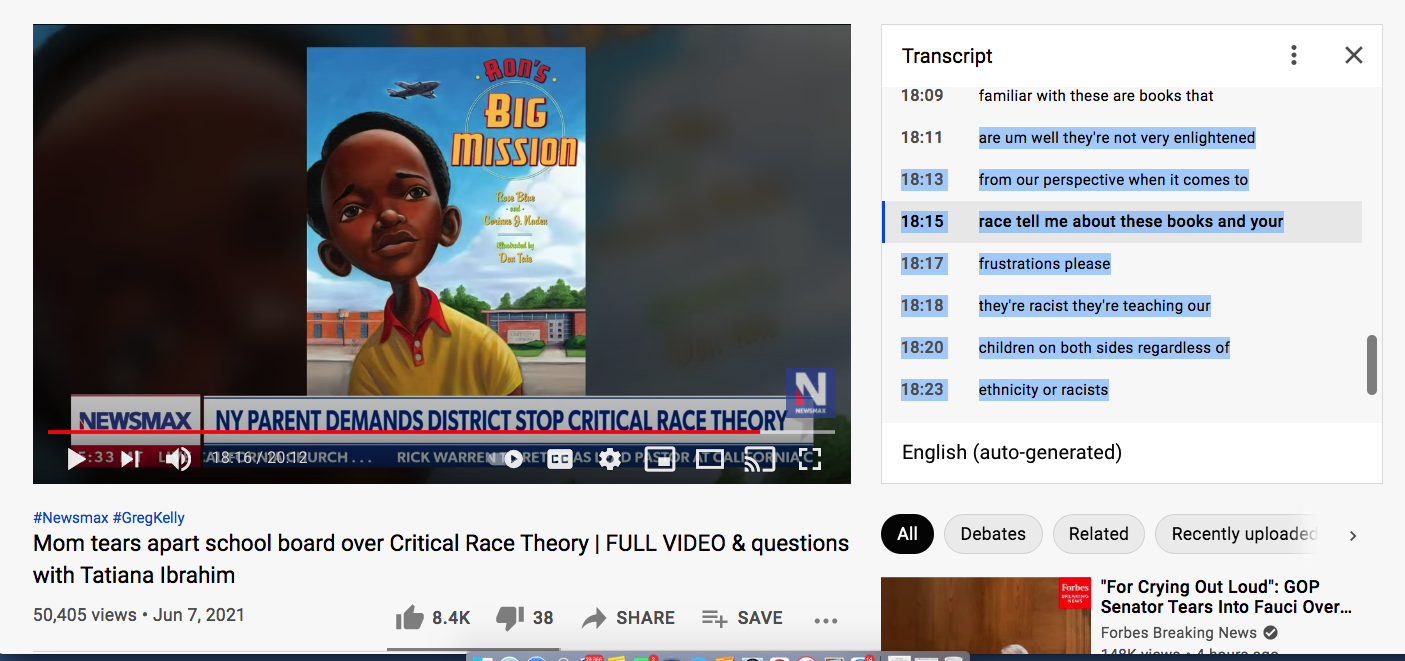This screenshot has width=1405, height=661.
Task: Open the Forbes 'For Crying Out Loud' video thumbnail
Action: (x=986, y=617)
